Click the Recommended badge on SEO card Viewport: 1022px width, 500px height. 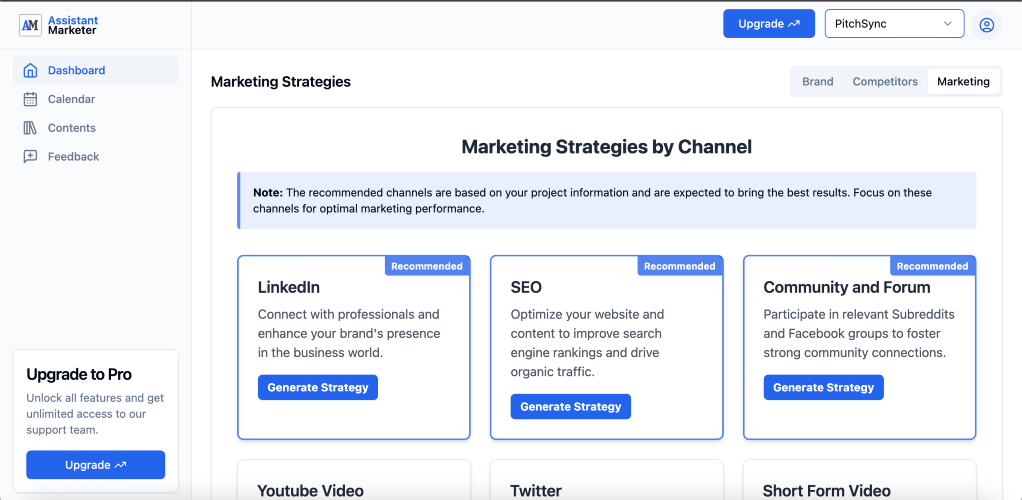680,266
